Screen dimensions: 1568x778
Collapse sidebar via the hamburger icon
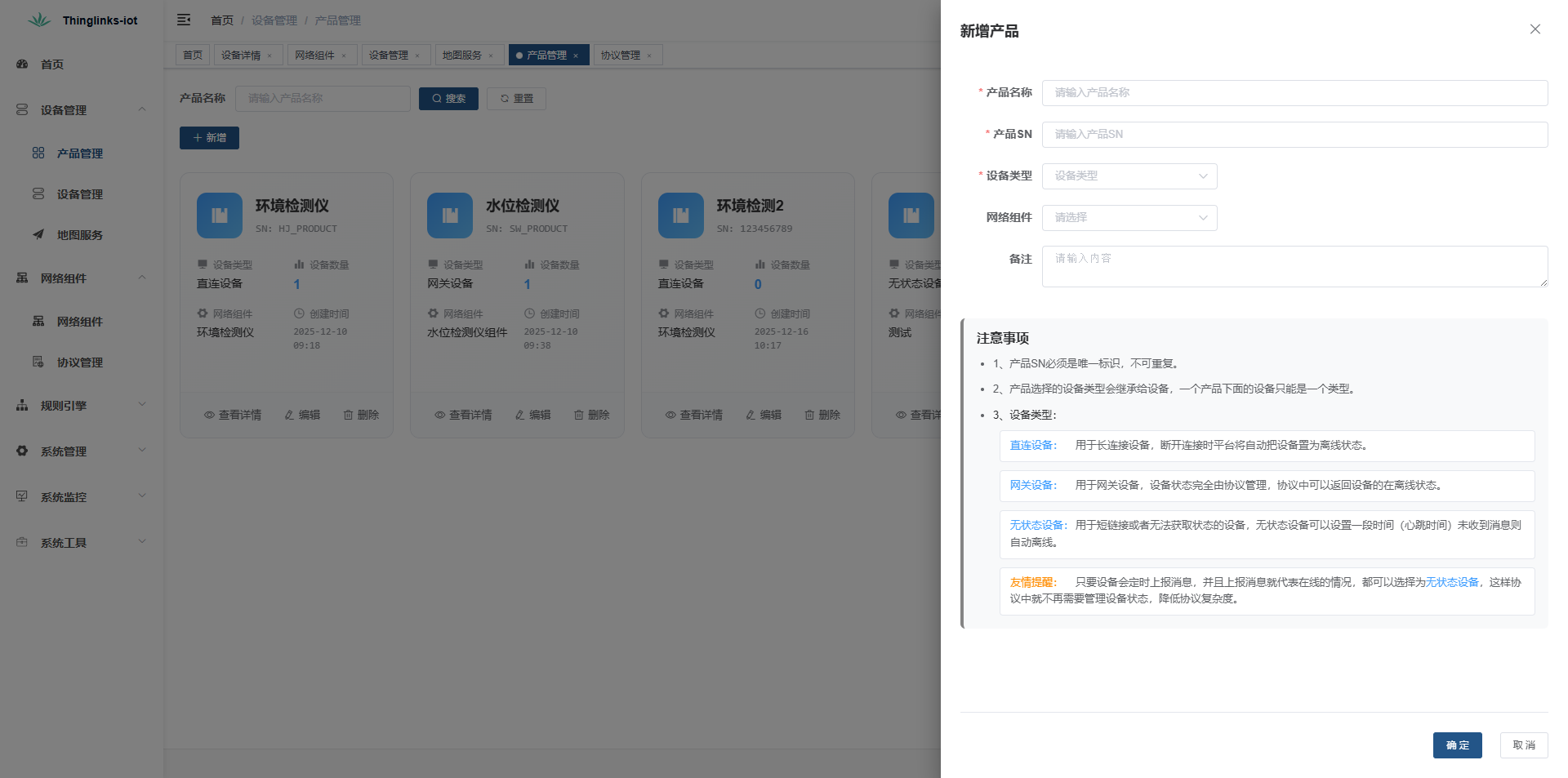(184, 20)
